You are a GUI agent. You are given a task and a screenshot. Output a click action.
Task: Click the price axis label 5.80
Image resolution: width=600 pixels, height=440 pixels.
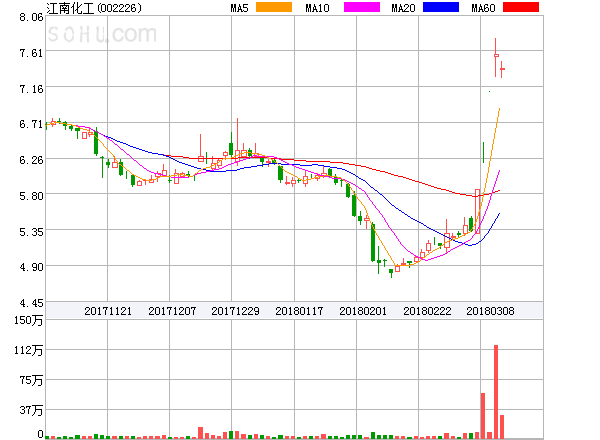tap(31, 196)
